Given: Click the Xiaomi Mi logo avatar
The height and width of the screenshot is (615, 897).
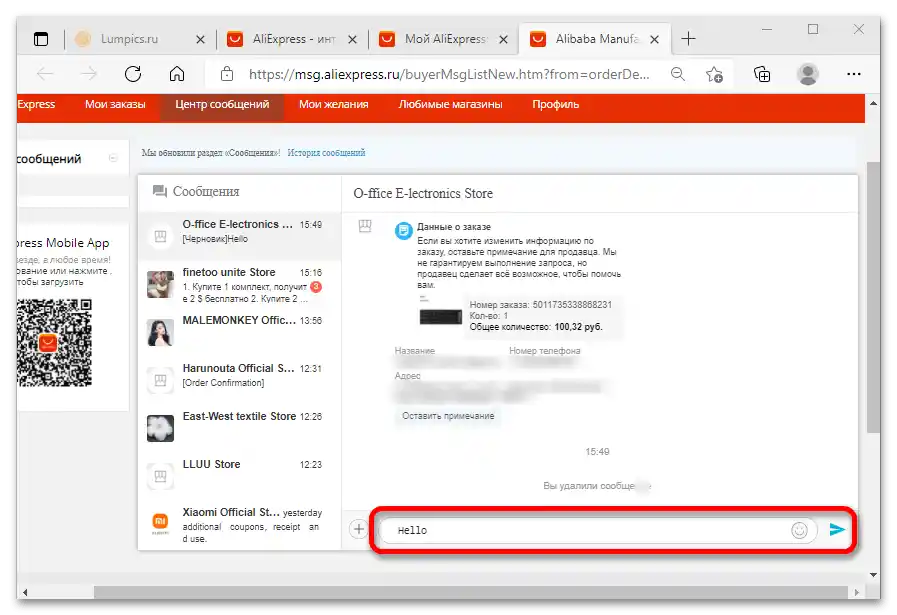Looking at the screenshot, I should tap(160, 523).
